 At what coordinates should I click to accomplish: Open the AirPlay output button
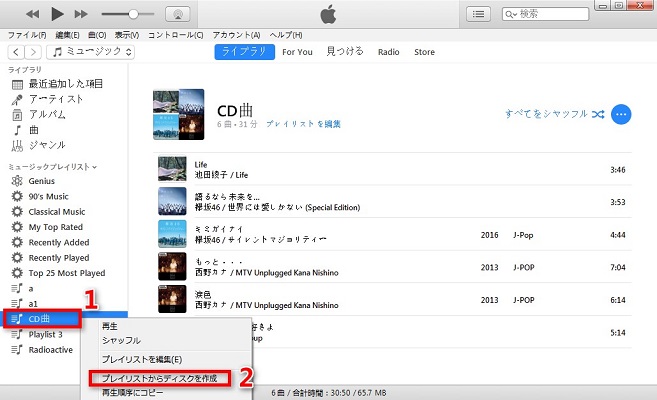178,14
